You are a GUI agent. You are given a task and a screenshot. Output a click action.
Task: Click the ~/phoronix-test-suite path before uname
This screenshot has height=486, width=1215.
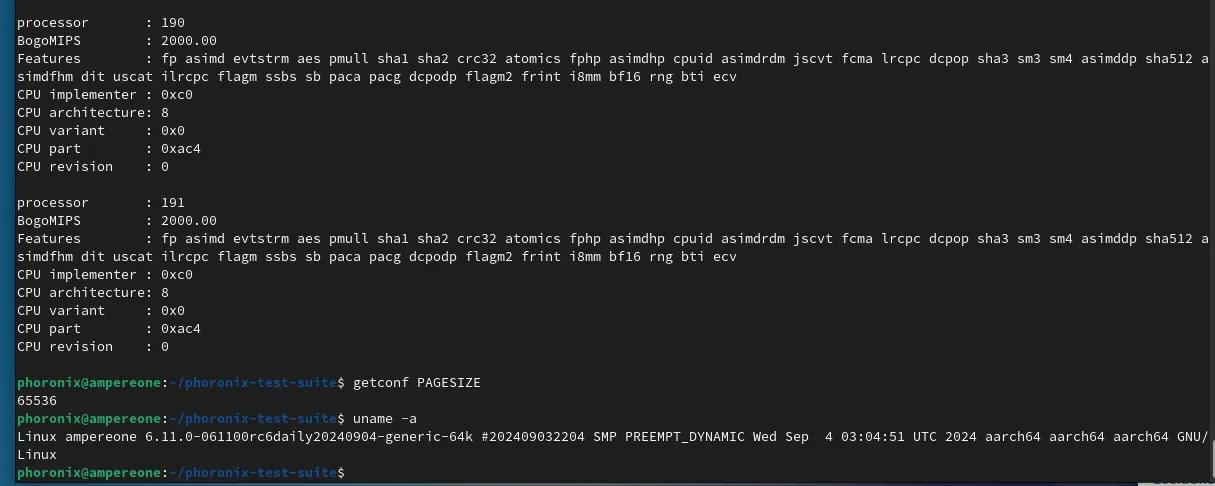click(251, 418)
